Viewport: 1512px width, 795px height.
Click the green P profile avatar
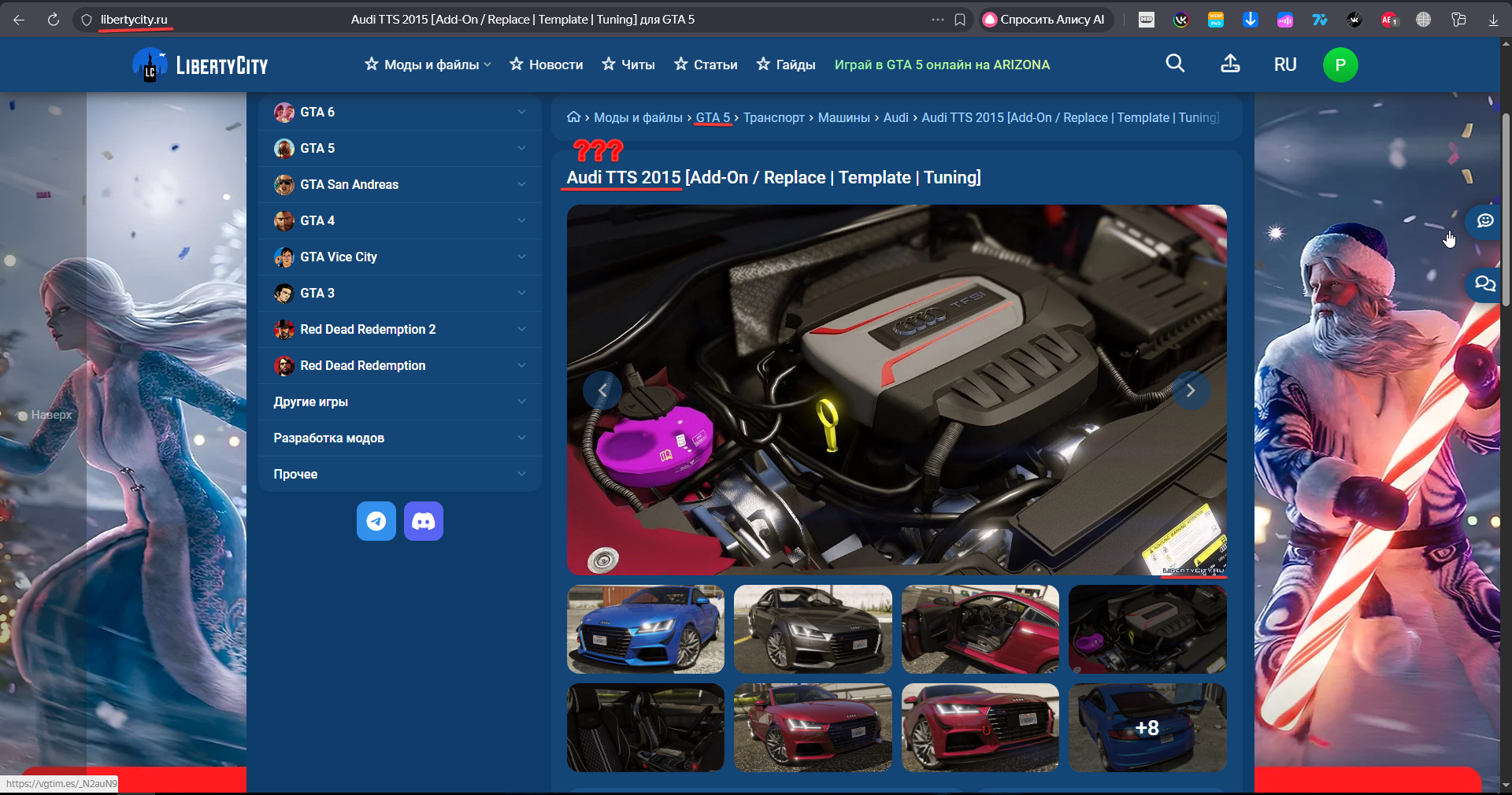pos(1340,65)
